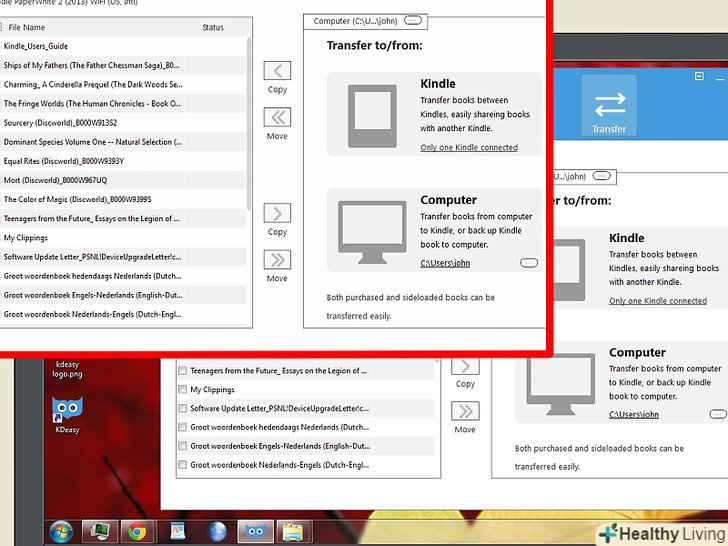Click the monitor app icon next to Start
The height and width of the screenshot is (546, 728).
100,532
